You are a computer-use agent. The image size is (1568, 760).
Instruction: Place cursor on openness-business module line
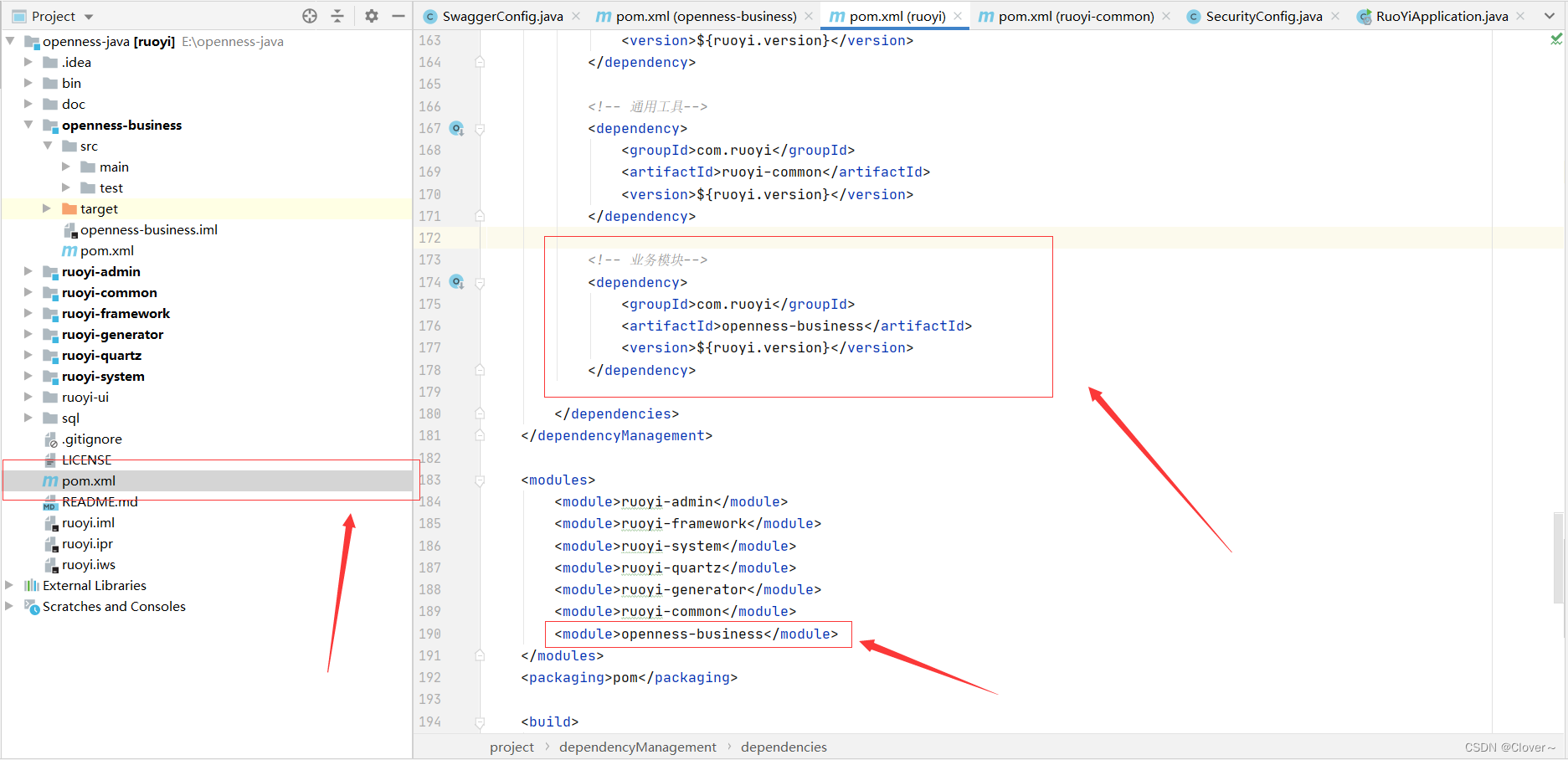pyautogui.click(x=696, y=634)
